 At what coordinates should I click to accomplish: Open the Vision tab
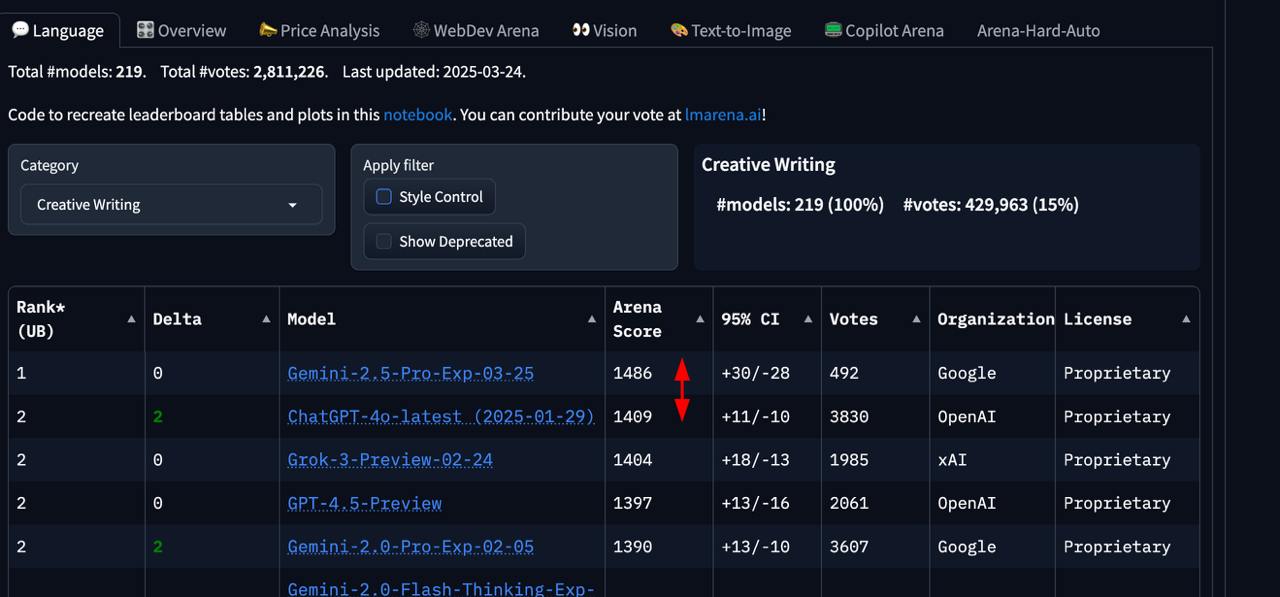pyautogui.click(x=604, y=30)
